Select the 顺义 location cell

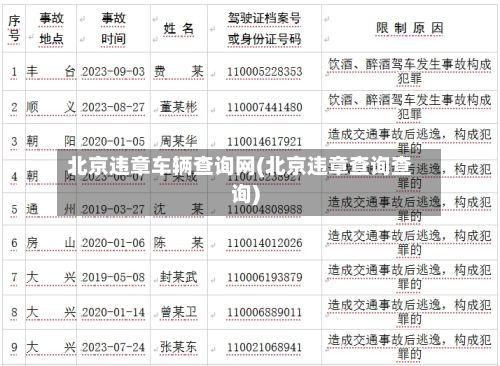51,107
